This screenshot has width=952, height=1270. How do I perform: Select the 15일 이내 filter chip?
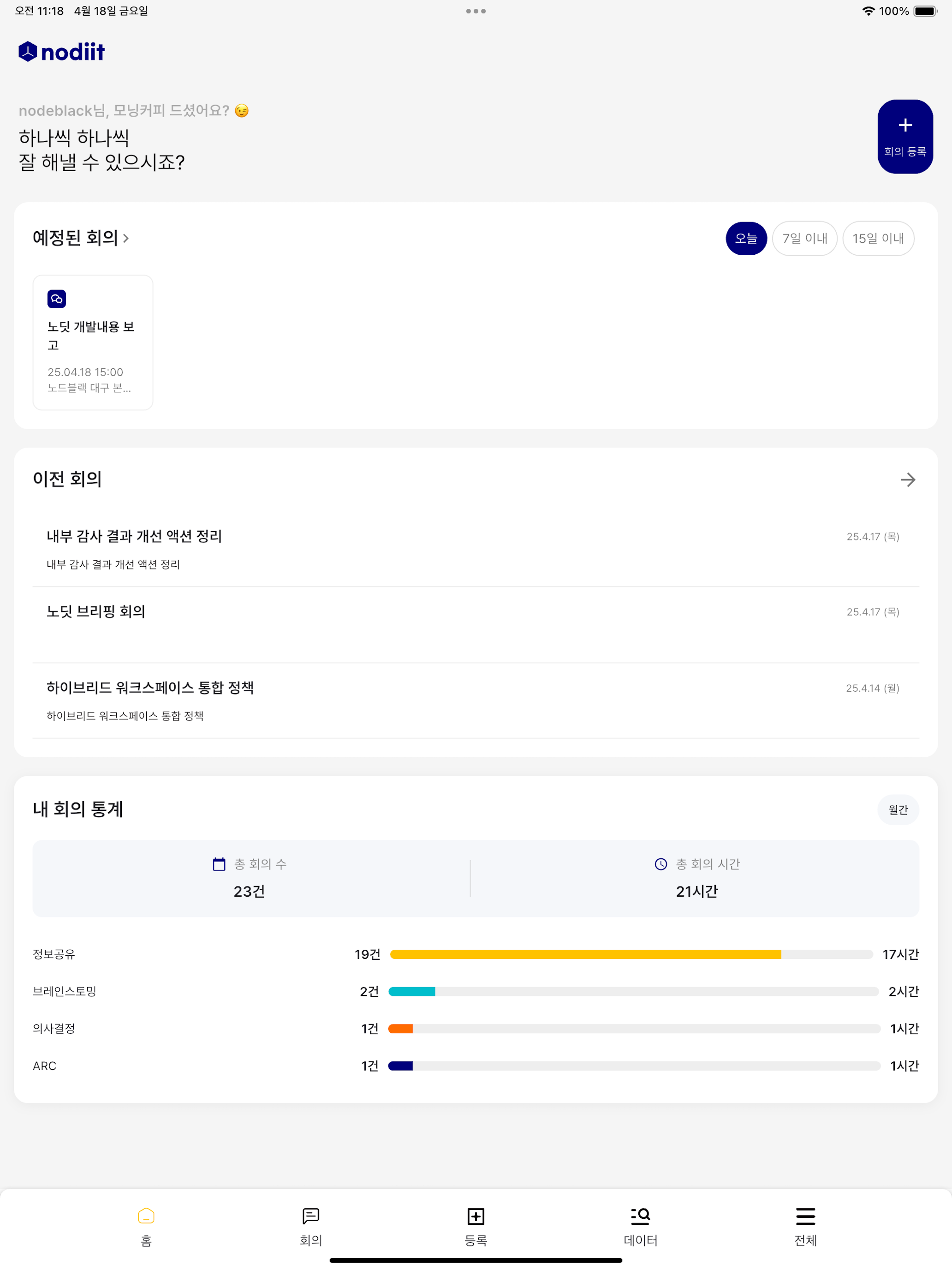pyautogui.click(x=878, y=238)
